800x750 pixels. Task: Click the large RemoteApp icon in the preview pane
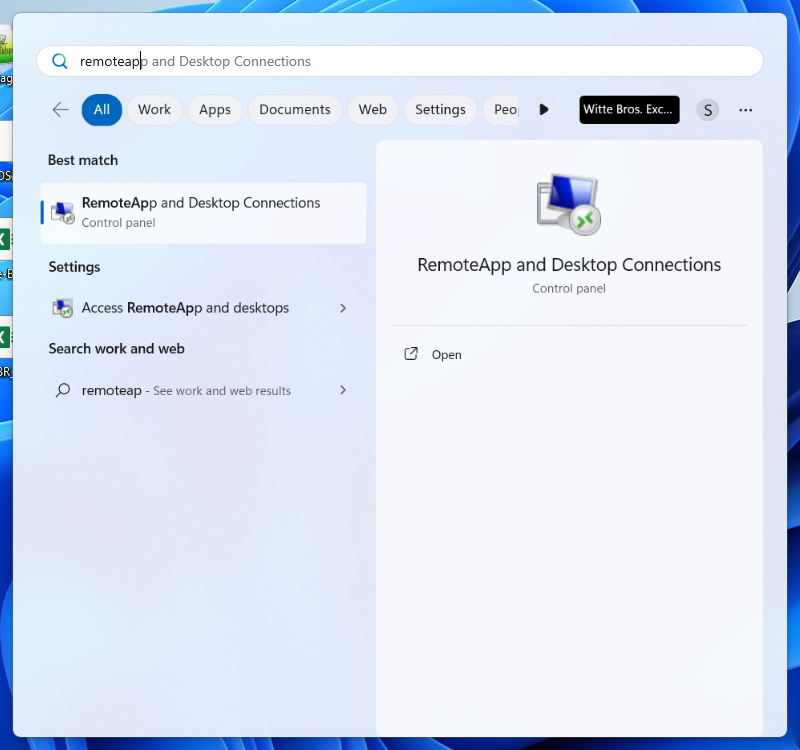click(568, 204)
